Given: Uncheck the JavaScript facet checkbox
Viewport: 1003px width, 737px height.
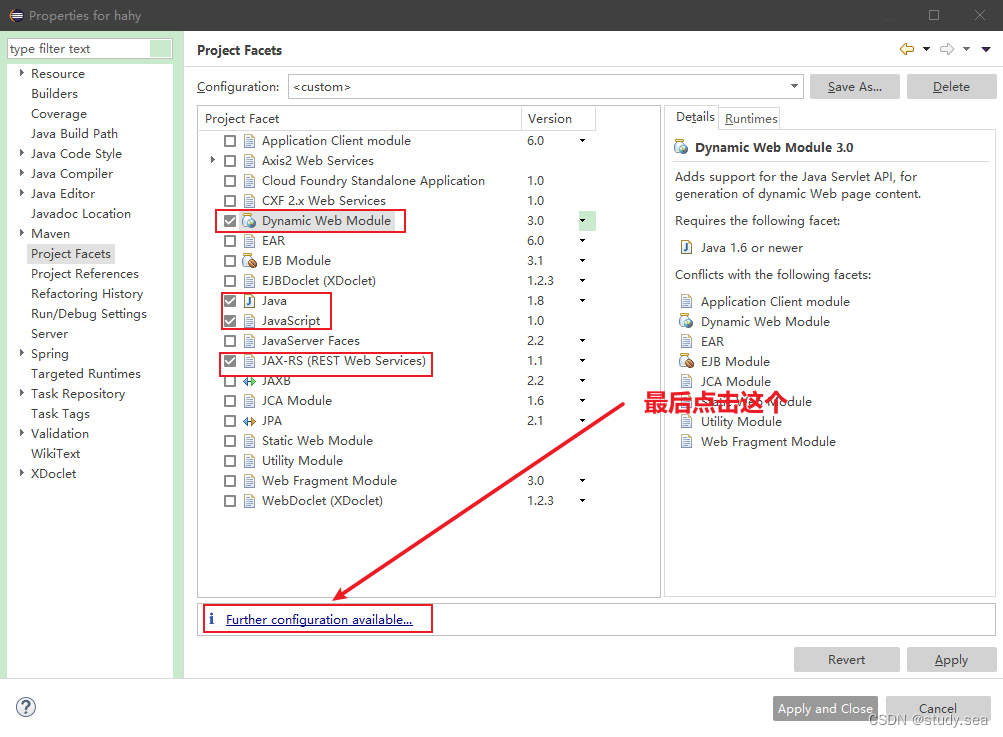Looking at the screenshot, I should click(x=230, y=321).
